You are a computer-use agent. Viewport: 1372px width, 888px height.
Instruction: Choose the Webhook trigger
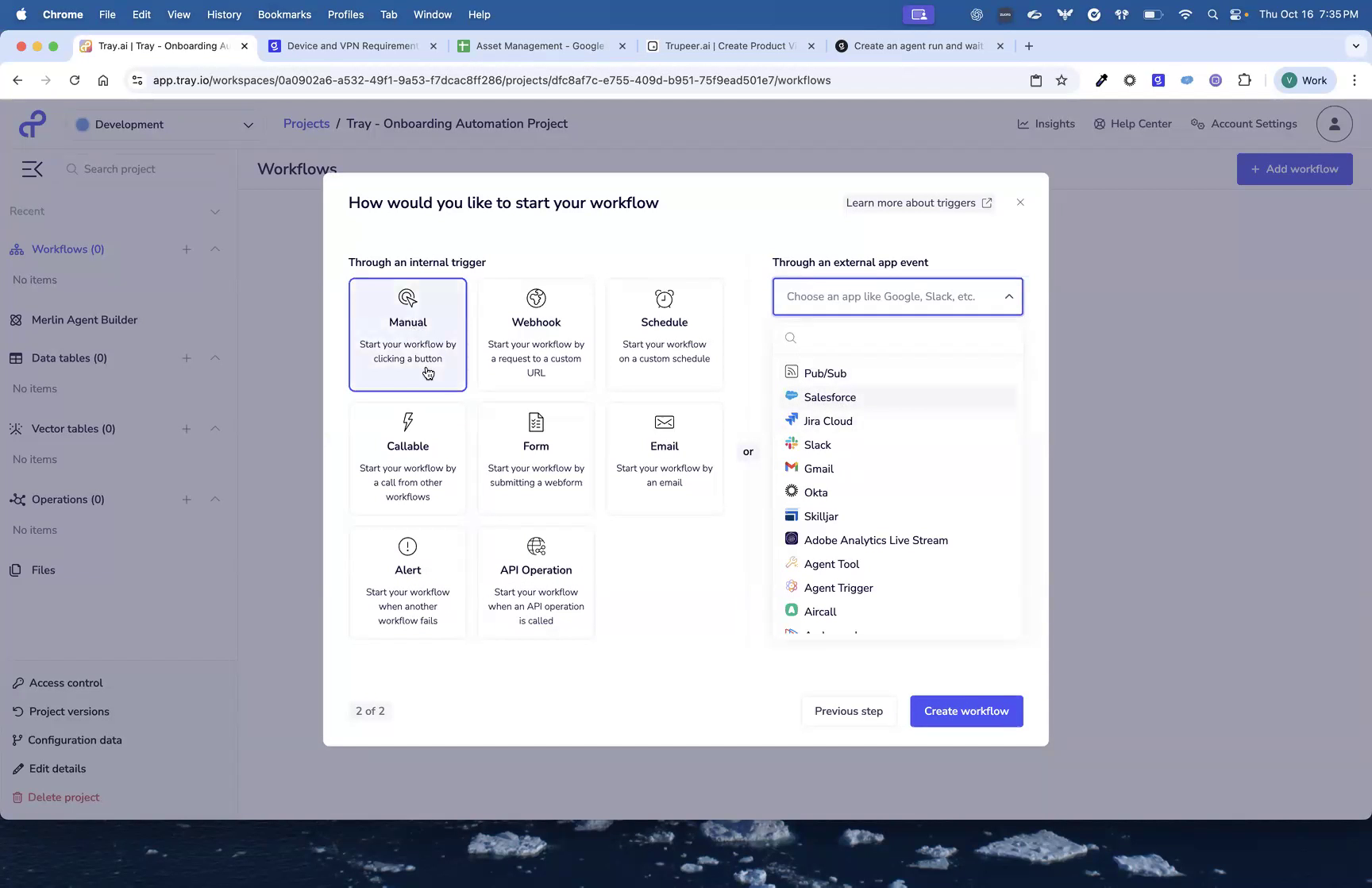(536, 334)
